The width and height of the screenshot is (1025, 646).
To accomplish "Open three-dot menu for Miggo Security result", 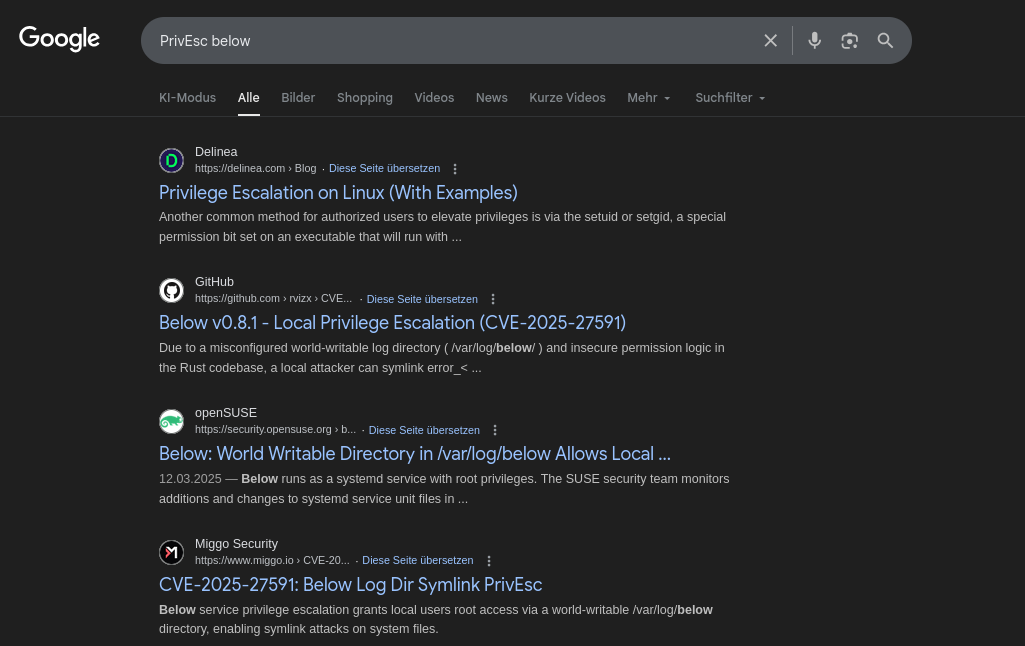I will pyautogui.click(x=488, y=561).
